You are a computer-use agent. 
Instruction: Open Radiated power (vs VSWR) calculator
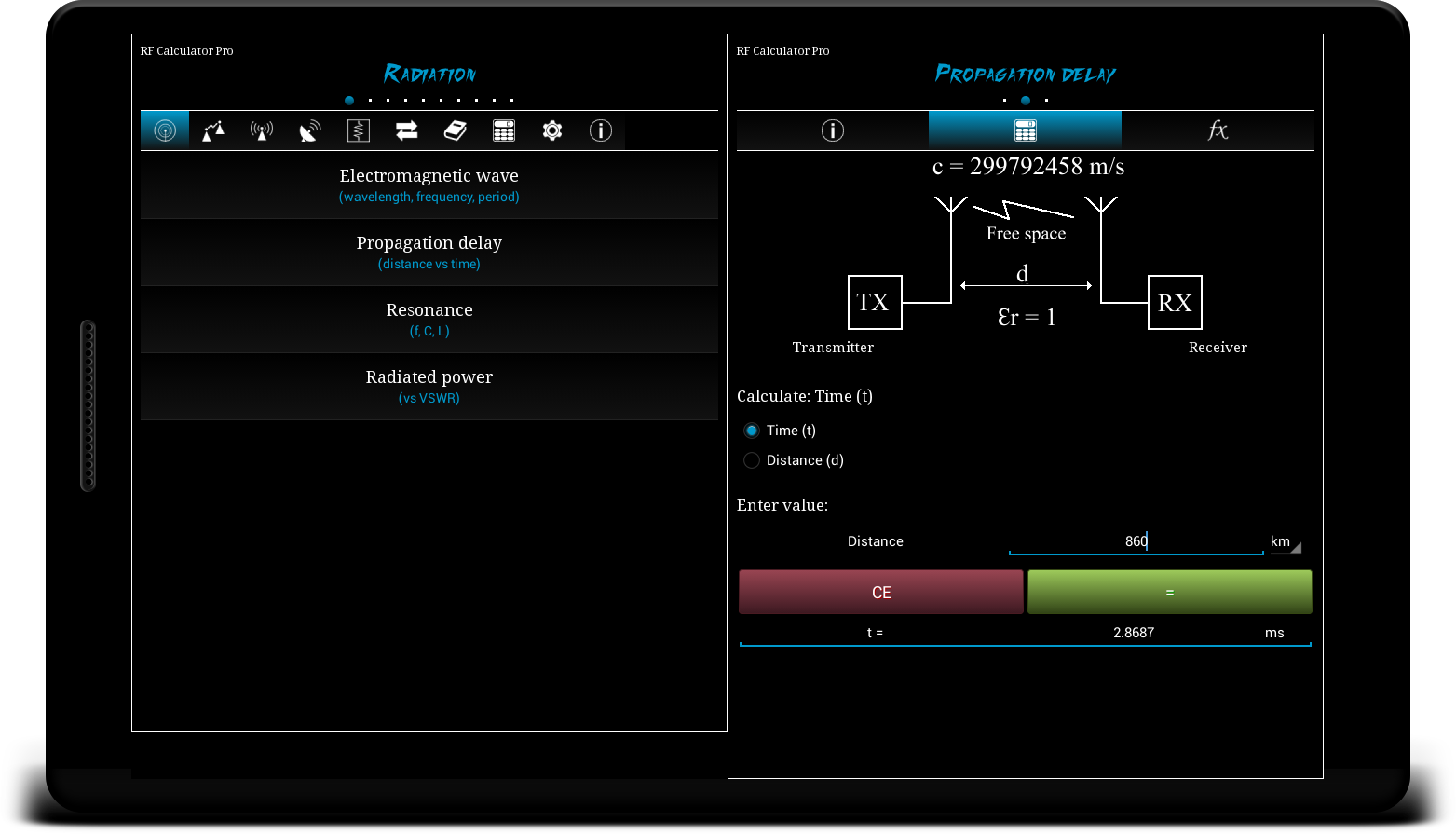[x=429, y=387]
